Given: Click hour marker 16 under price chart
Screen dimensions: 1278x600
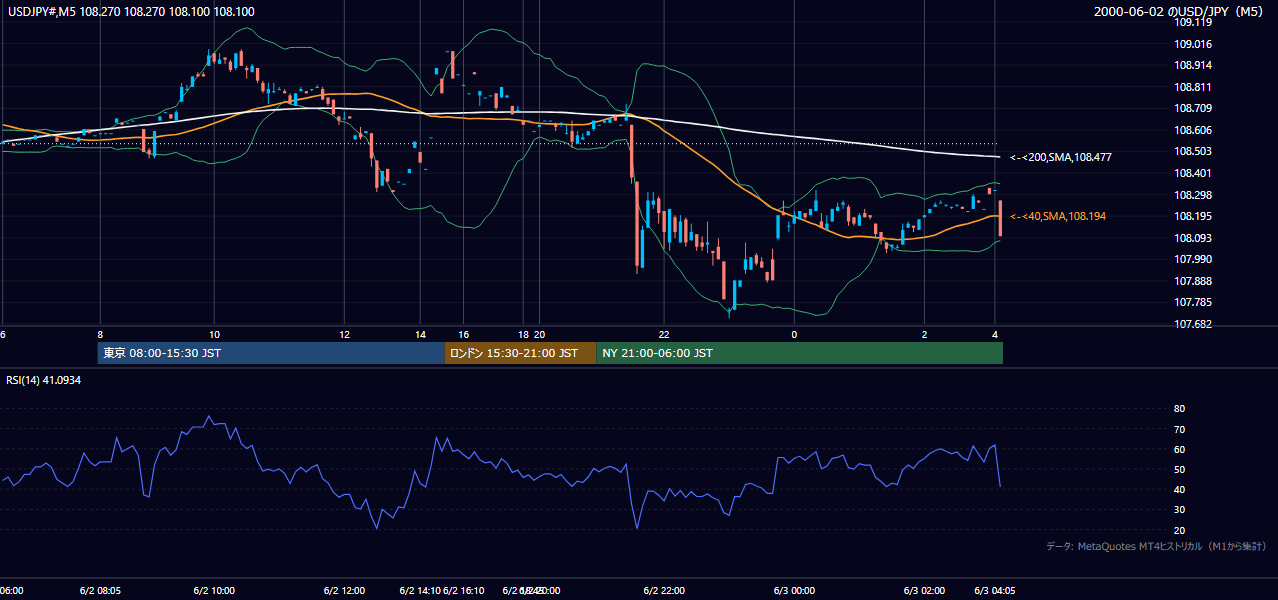Looking at the screenshot, I should pos(464,334).
